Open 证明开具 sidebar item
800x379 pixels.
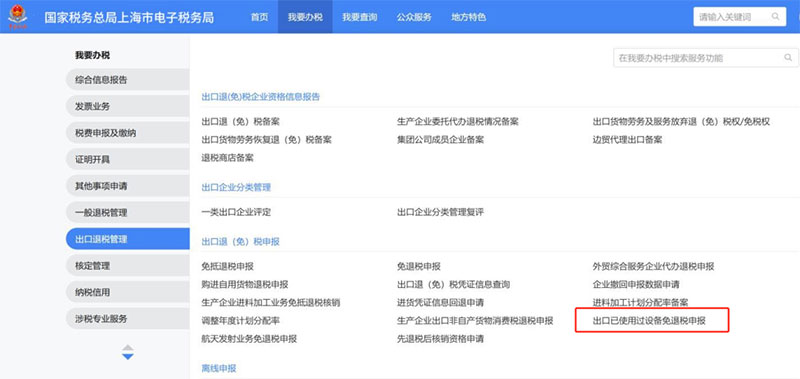pyautogui.click(x=128, y=159)
